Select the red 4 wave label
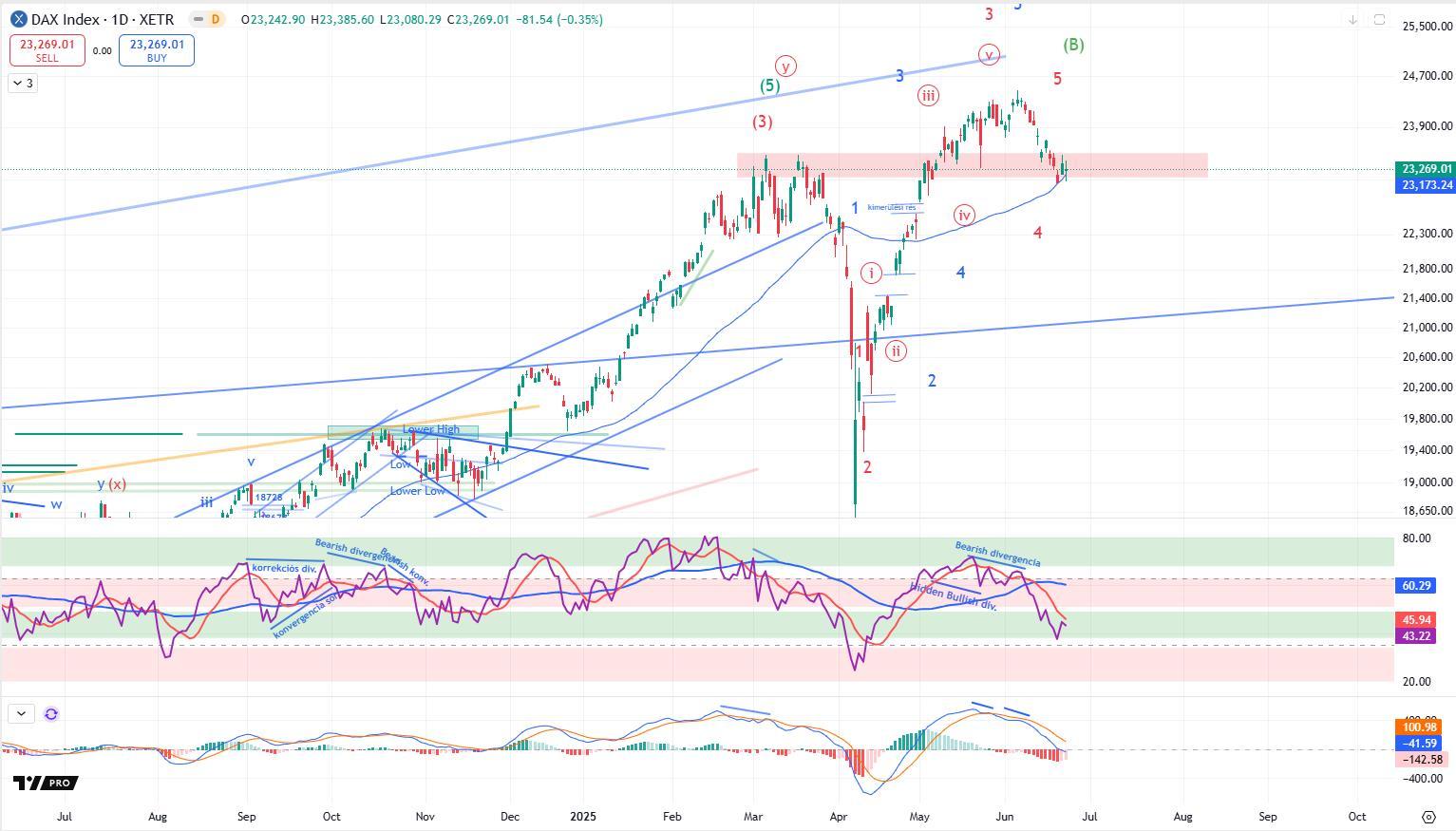 point(1038,233)
